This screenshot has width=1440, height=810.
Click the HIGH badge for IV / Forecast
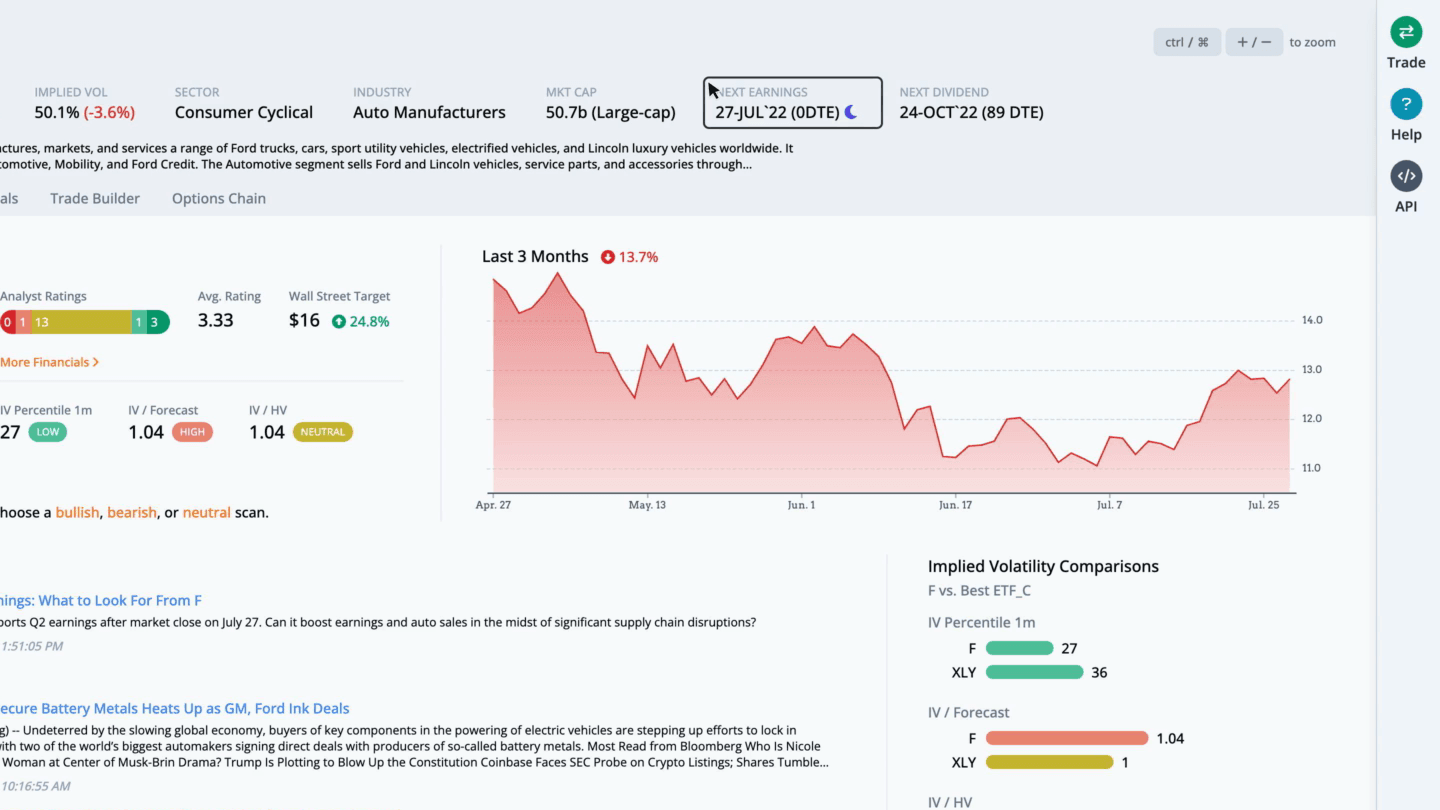pos(192,432)
